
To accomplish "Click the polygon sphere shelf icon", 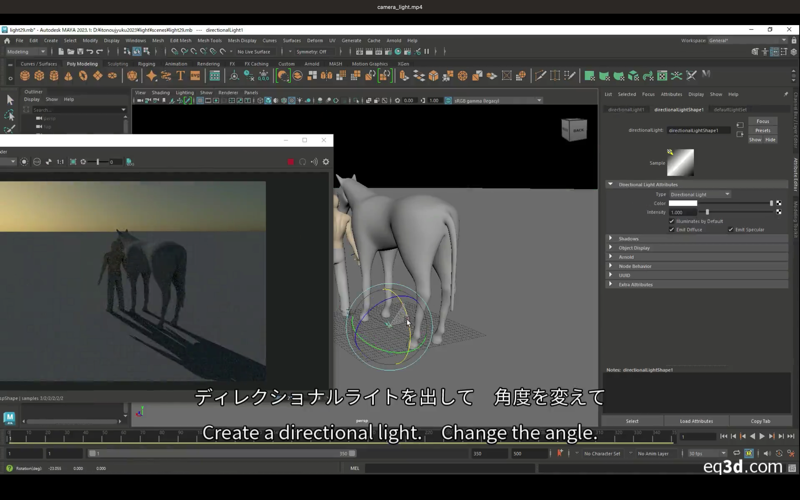I will (25, 76).
